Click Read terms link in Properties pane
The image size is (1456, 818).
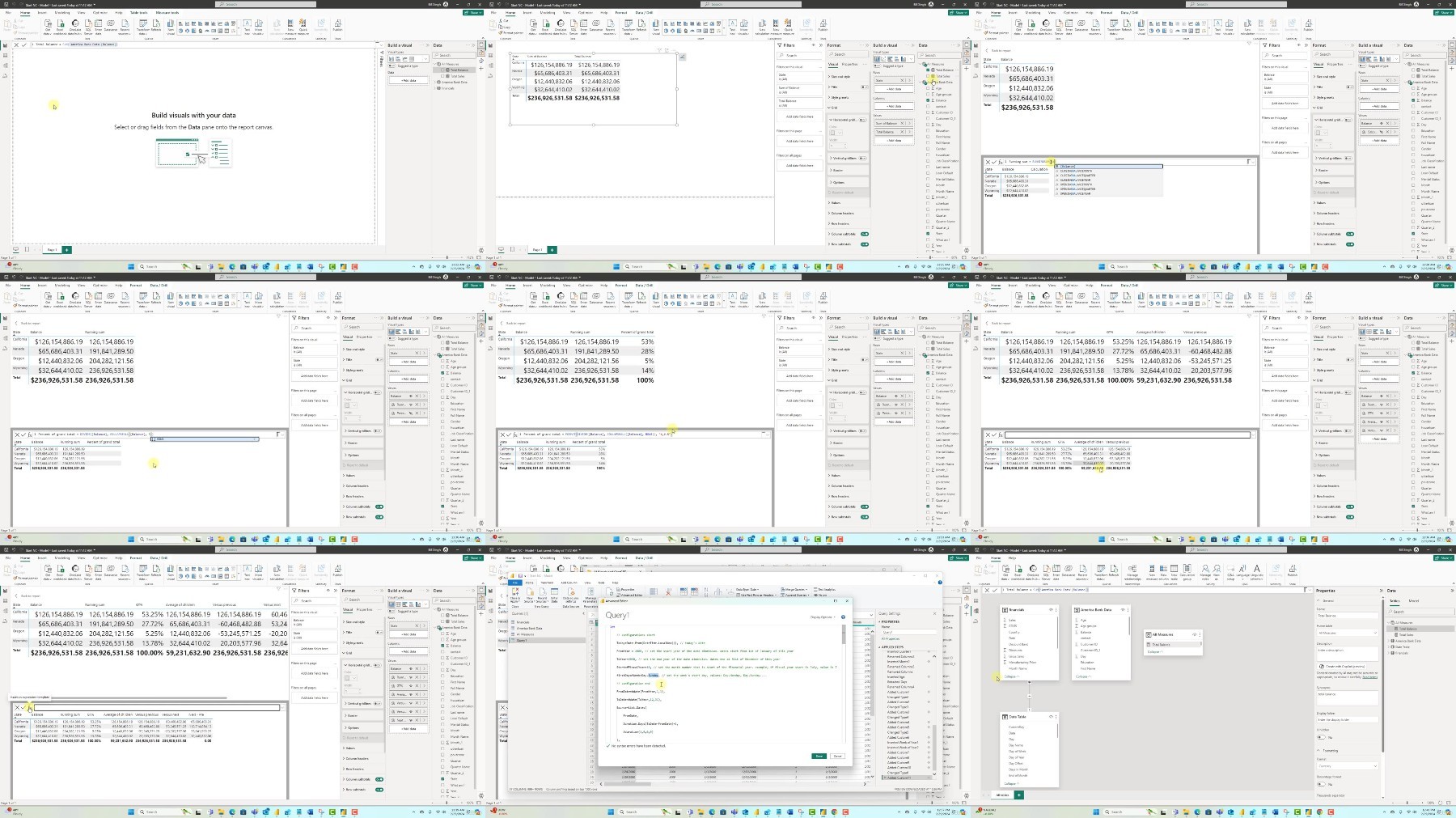pyautogui.click(x=1370, y=677)
